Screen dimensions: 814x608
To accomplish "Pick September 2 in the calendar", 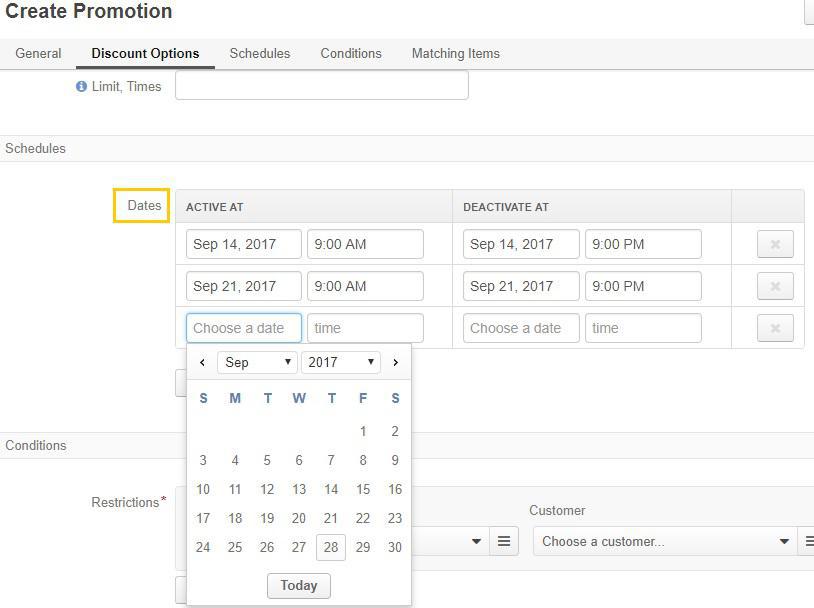I will click(x=395, y=431).
